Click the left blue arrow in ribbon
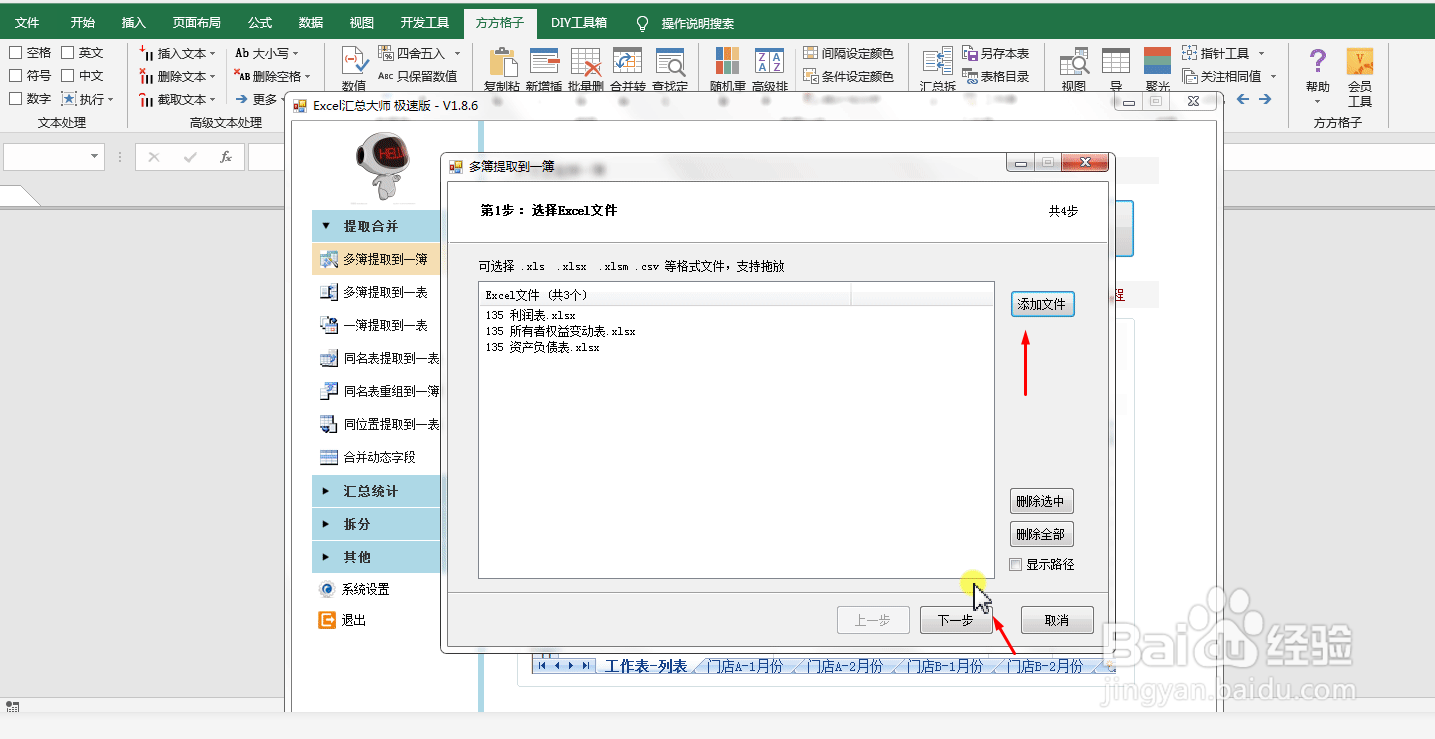This screenshot has height=739, width=1435. pos(1243,99)
